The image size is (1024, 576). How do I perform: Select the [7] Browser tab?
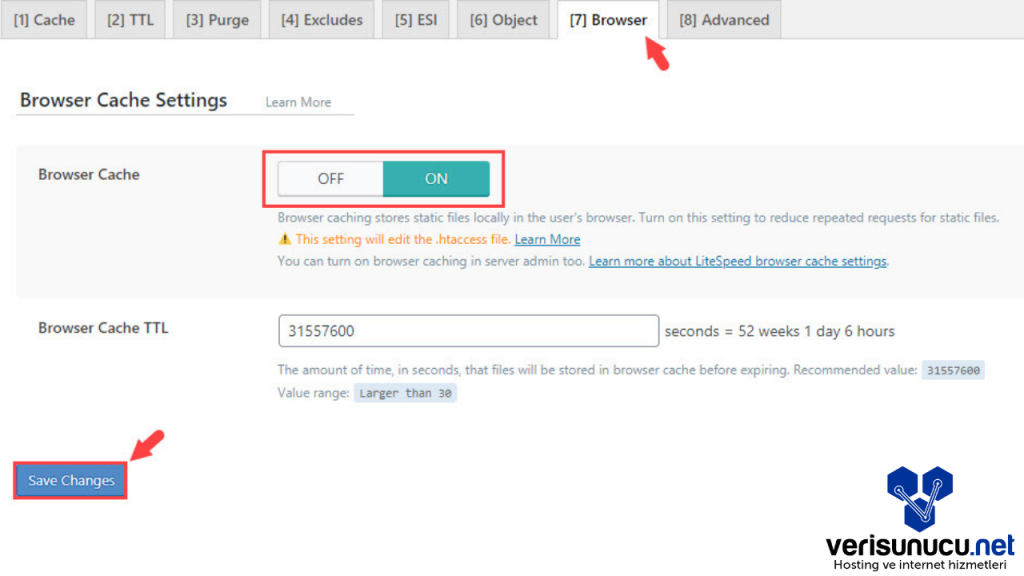pyautogui.click(x=607, y=20)
